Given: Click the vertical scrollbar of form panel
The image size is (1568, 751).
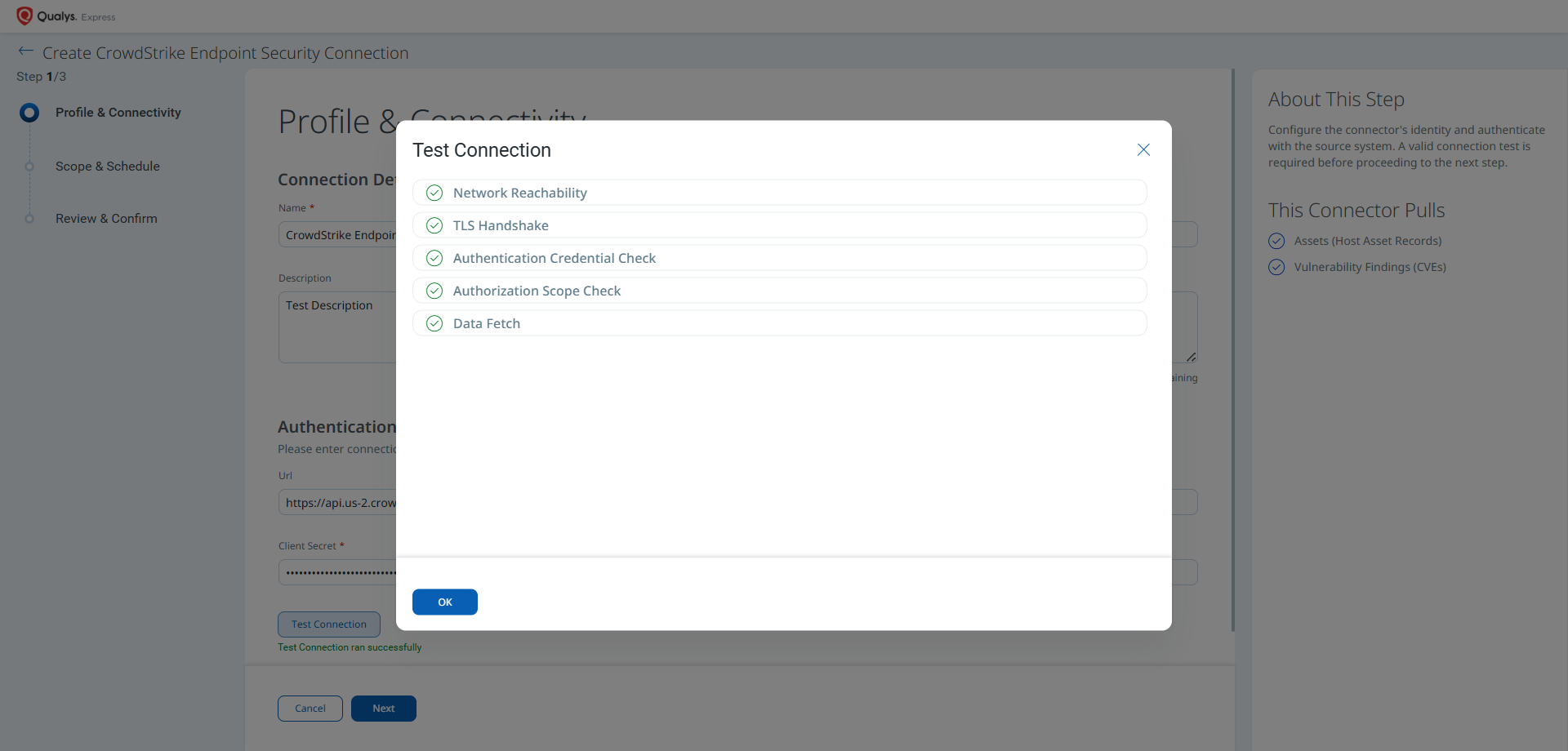Looking at the screenshot, I should tap(1233, 350).
